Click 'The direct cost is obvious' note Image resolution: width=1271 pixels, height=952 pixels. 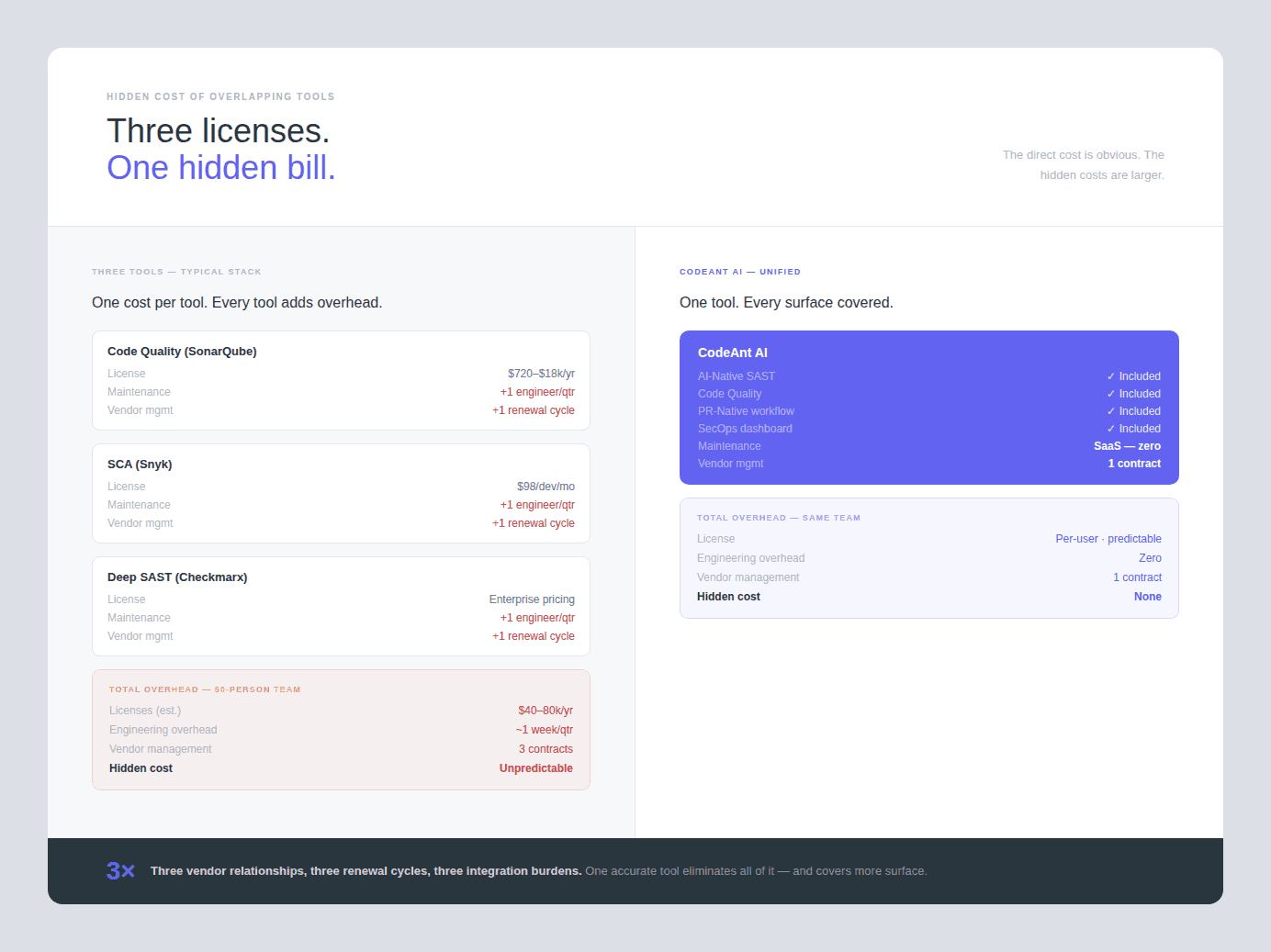(1084, 165)
